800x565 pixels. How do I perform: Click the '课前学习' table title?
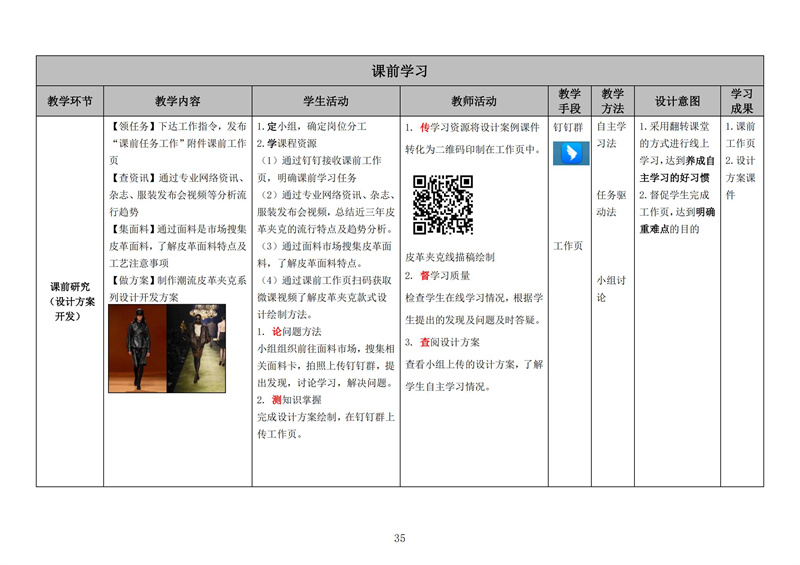point(399,71)
